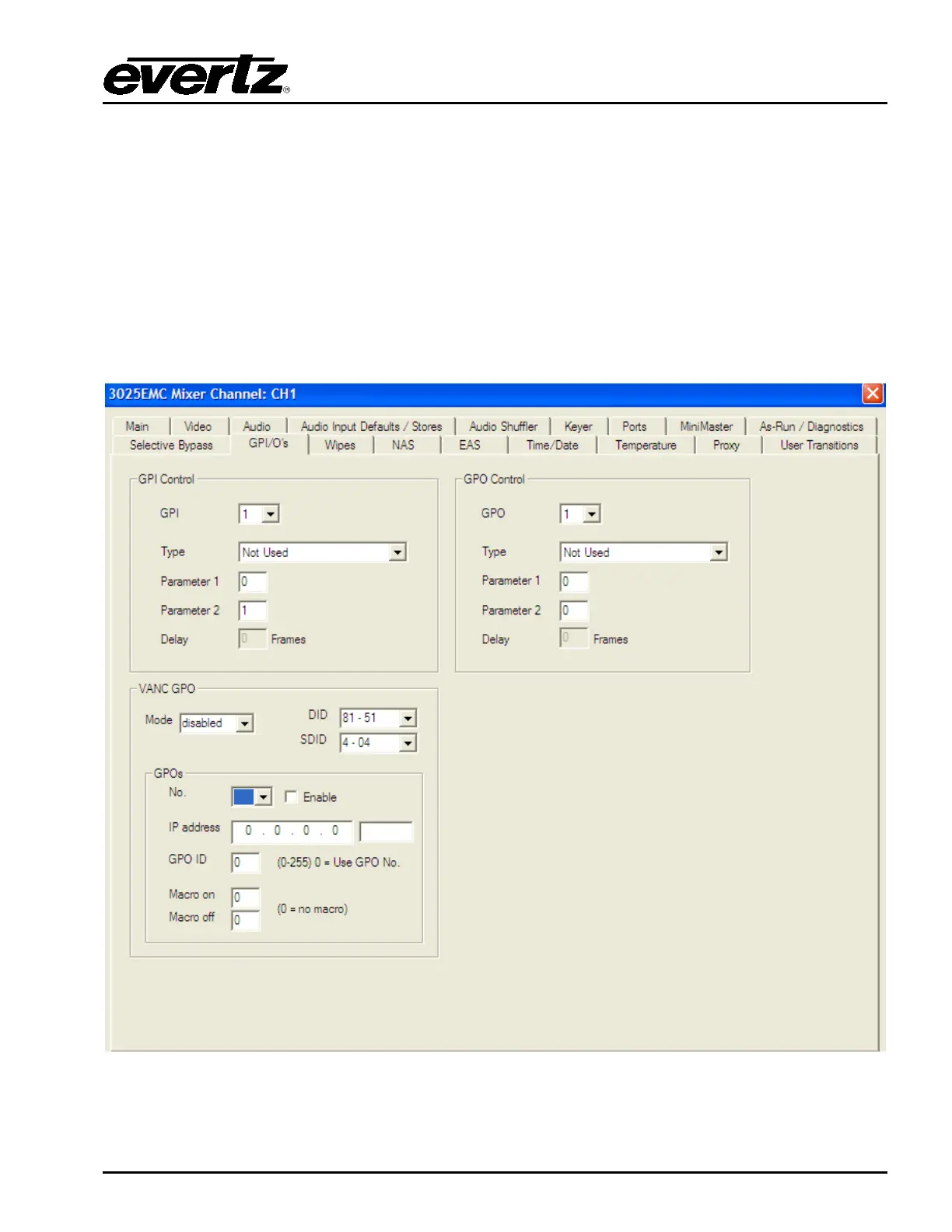Screen dimensions: 952x1232
Task: Click the GPI/O's tab
Action: click(x=268, y=443)
